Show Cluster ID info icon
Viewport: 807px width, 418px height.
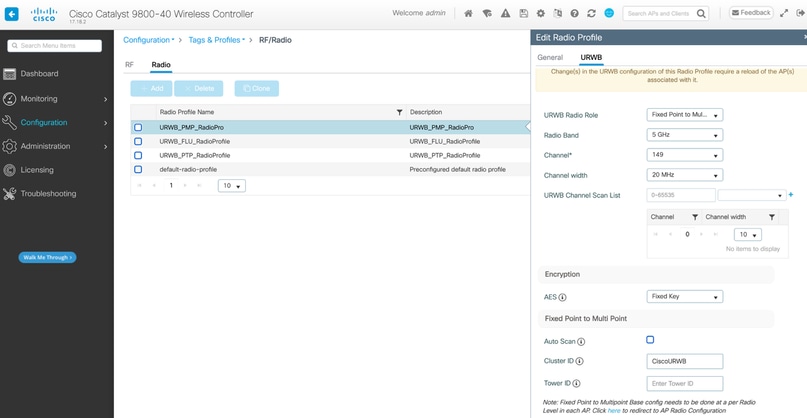point(580,361)
